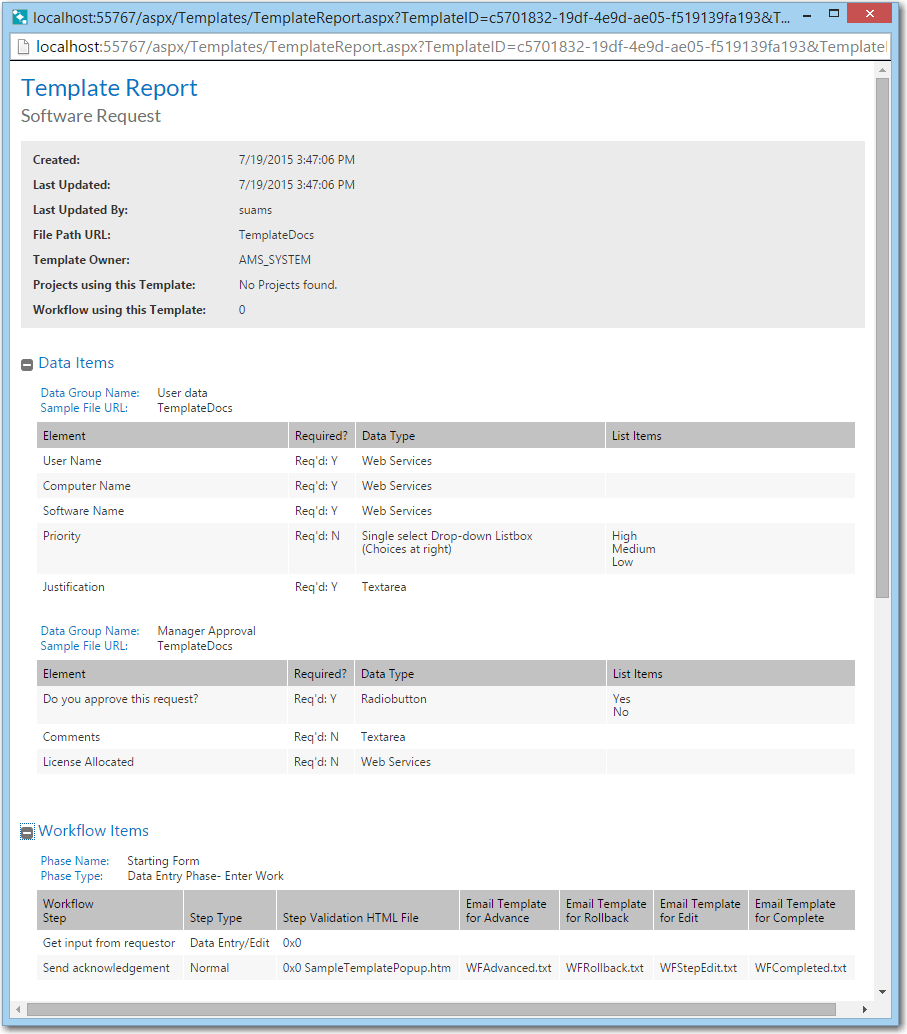This screenshot has width=907, height=1034.
Task: Click vertical scrollbar down arrow
Action: 883,991
